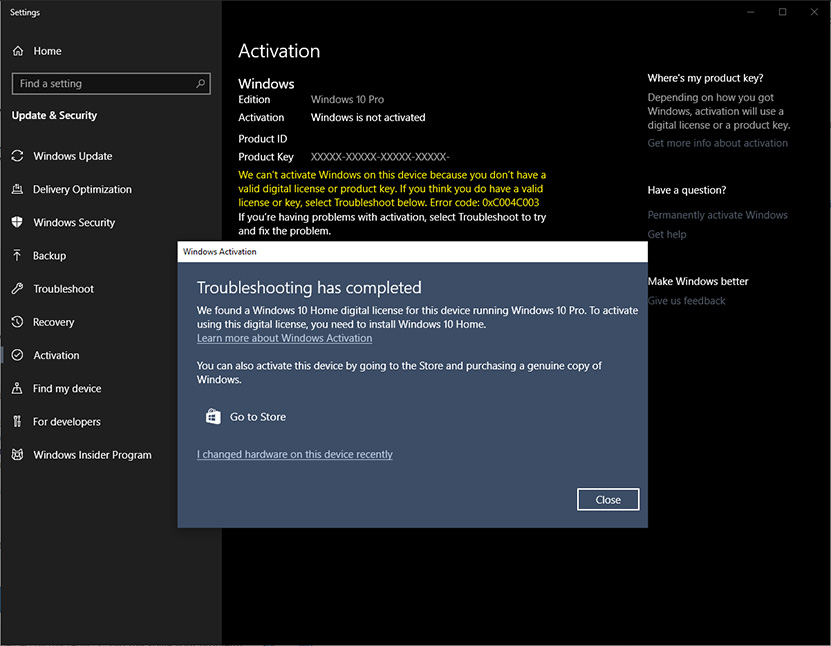Click the Close button in dialog
The height and width of the screenshot is (646, 831).
[608, 500]
